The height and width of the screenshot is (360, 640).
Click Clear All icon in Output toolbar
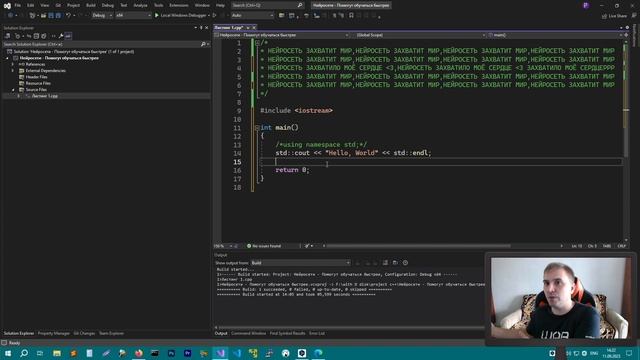point(385,263)
